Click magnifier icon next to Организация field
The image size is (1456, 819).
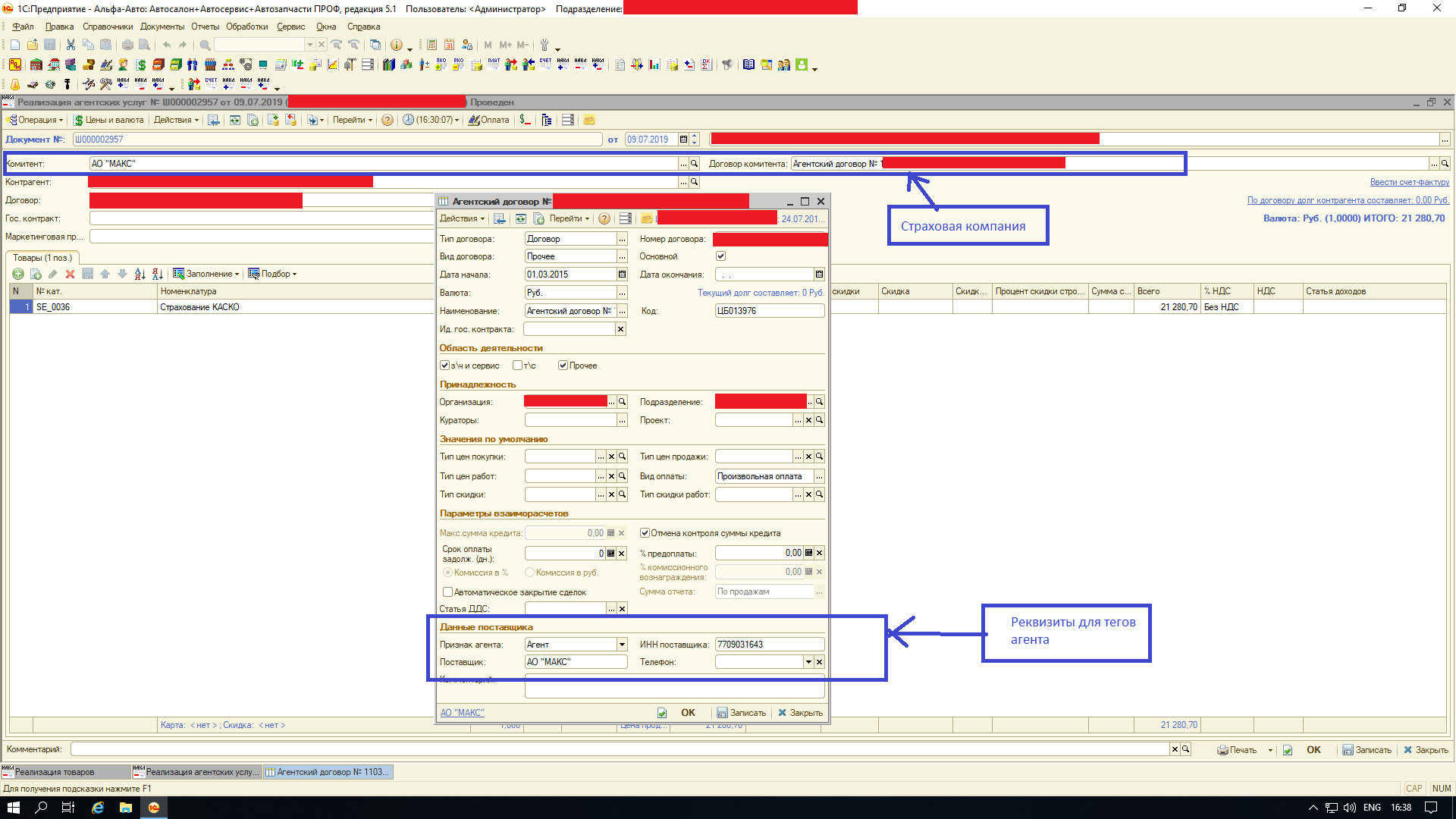623,402
